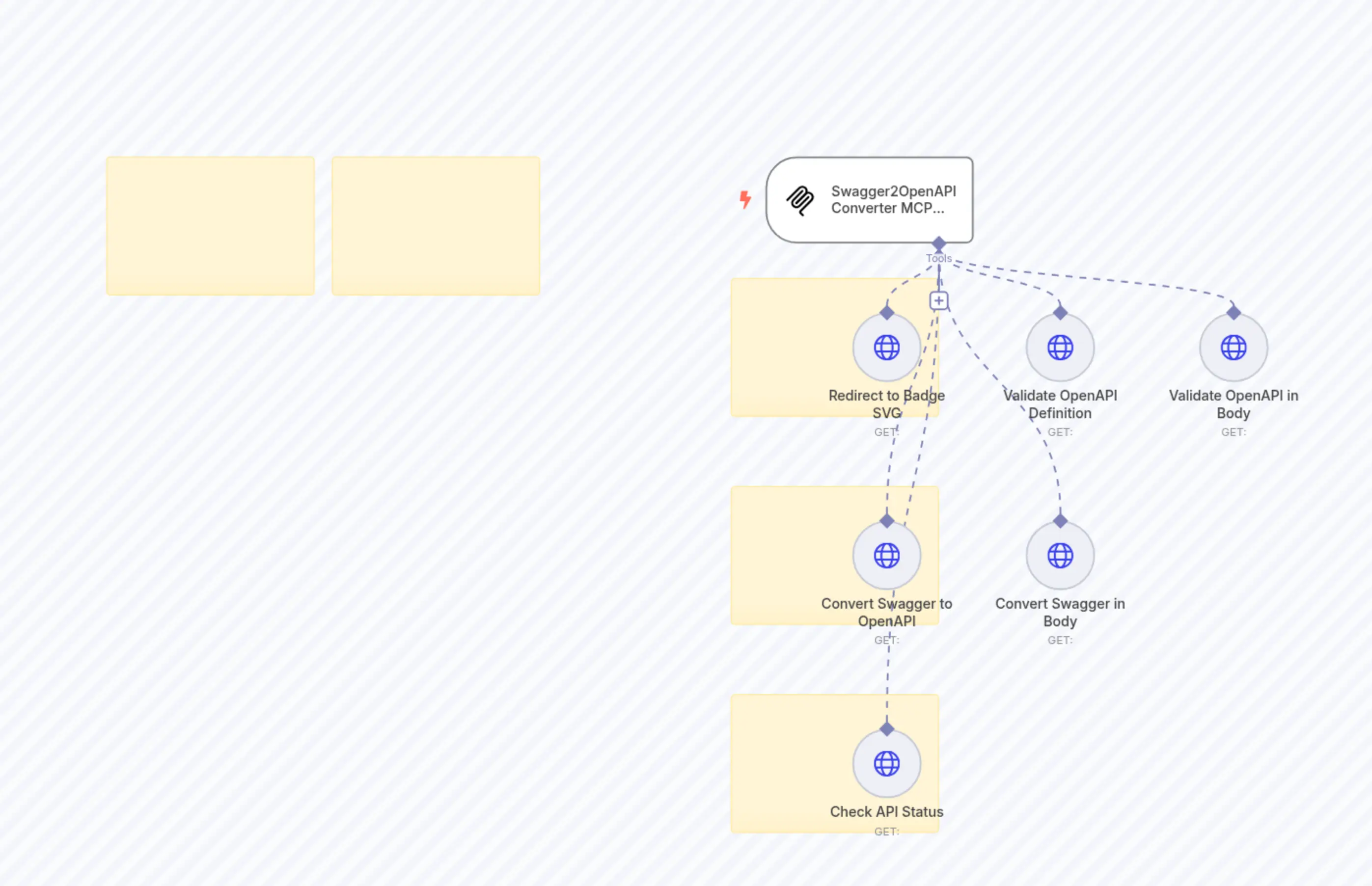Select the Validate OpenAPI Definition globe icon
Screen dimensions: 1372x886
[x=1060, y=348]
